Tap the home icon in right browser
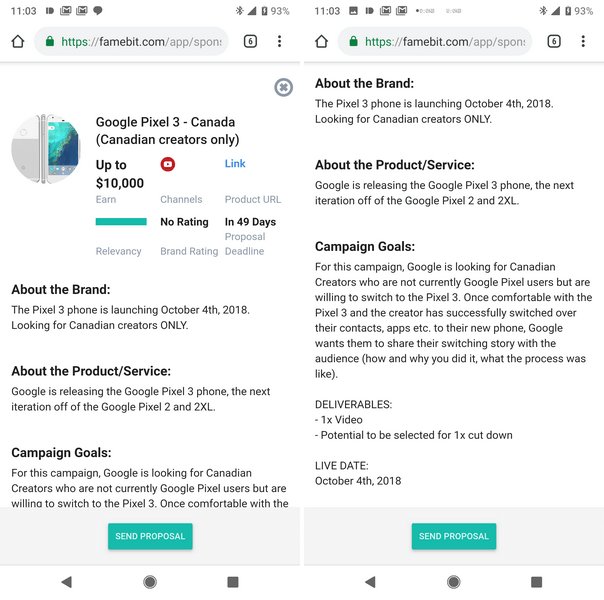The image size is (604, 600). pyautogui.click(x=321, y=42)
